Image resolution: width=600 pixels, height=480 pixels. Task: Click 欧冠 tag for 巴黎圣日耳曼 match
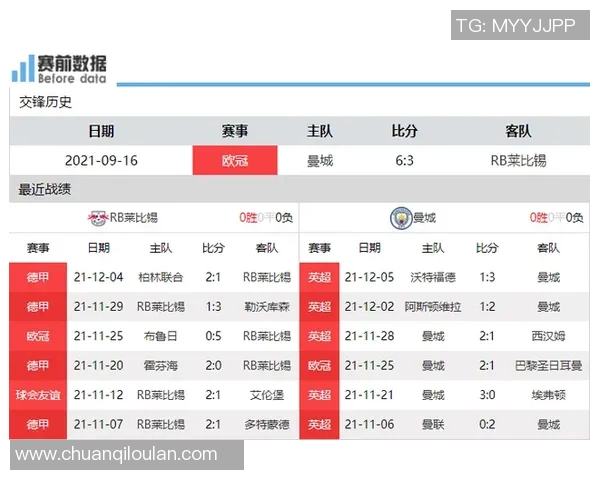click(x=320, y=366)
